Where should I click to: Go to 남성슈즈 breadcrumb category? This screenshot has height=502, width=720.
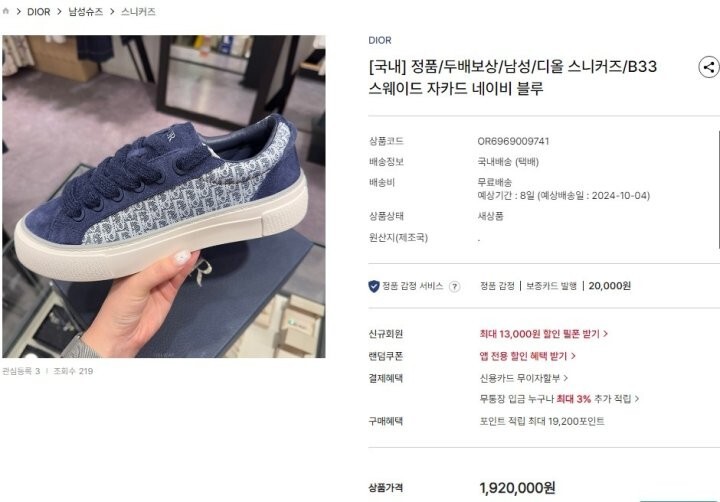85,12
